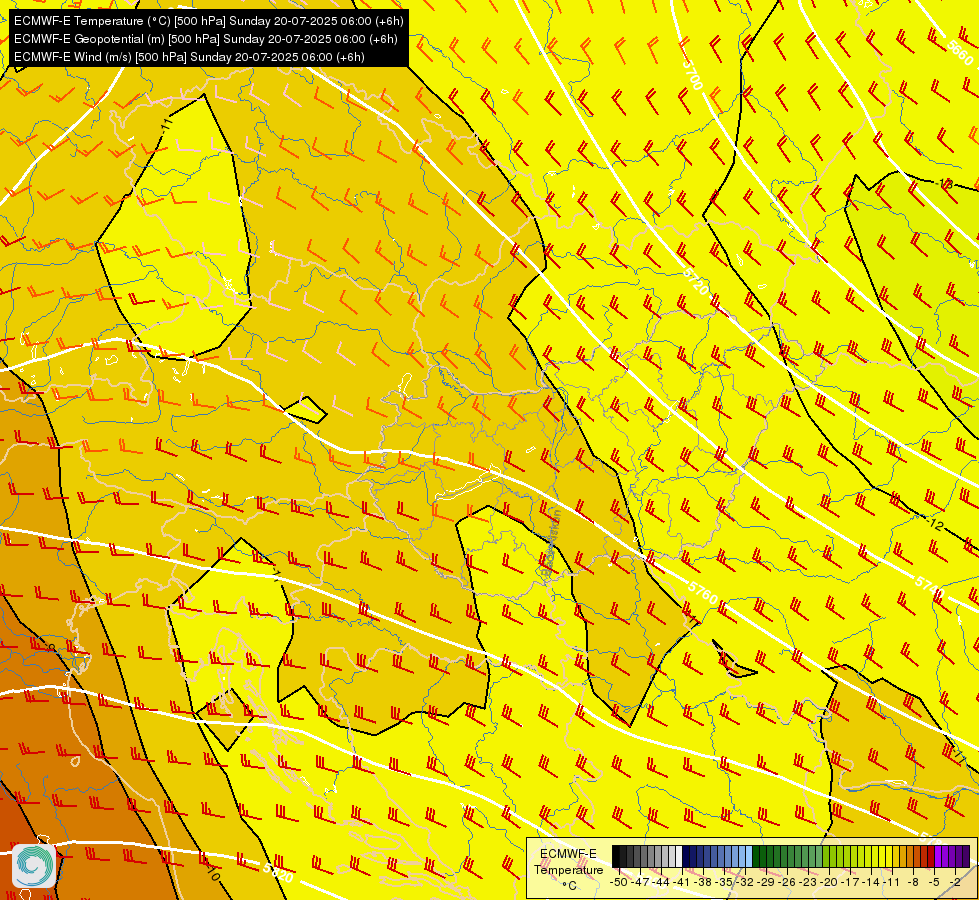Click the -8 label on the legend

pyautogui.click(x=913, y=883)
